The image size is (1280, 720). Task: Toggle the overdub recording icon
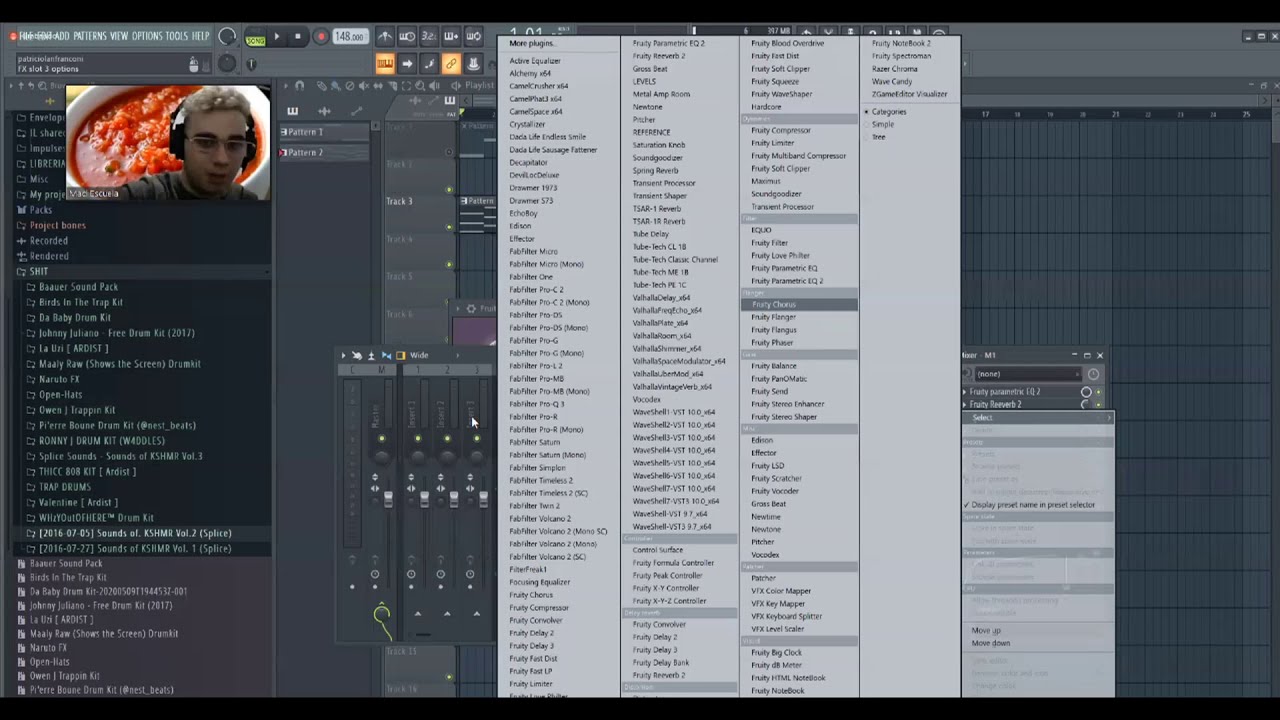point(451,37)
